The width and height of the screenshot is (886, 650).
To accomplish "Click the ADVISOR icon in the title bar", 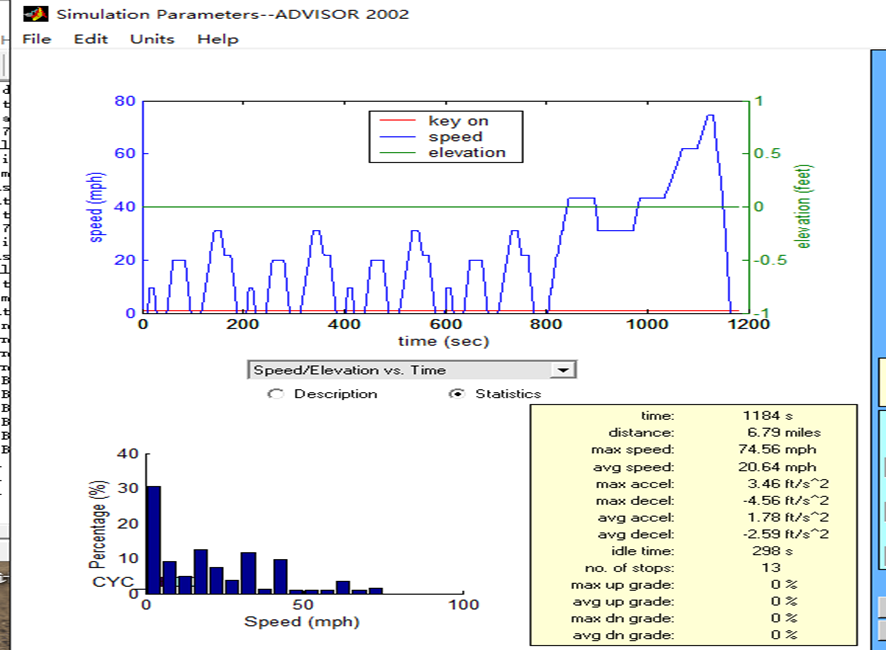I will click(35, 14).
